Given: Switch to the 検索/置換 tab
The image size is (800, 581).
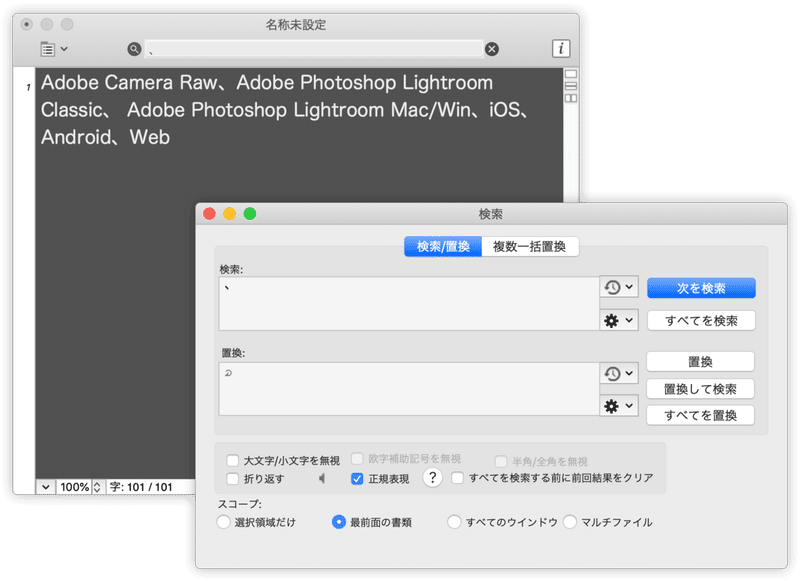Looking at the screenshot, I should [443, 247].
